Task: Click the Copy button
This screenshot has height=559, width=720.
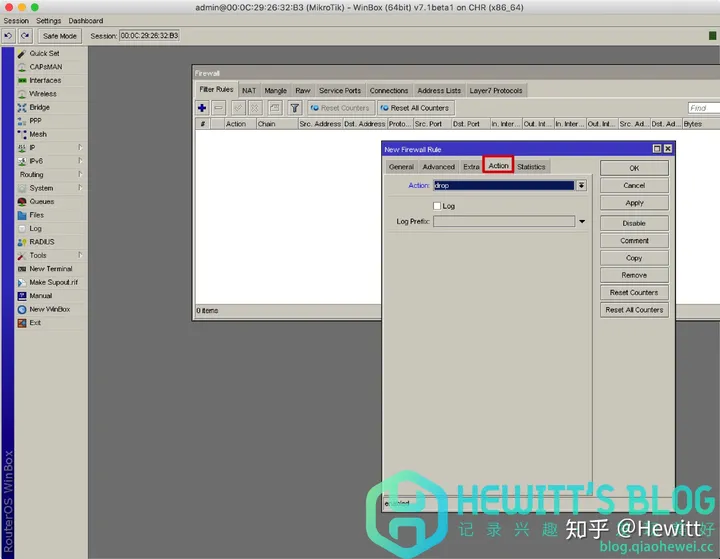Action: click(x=634, y=258)
